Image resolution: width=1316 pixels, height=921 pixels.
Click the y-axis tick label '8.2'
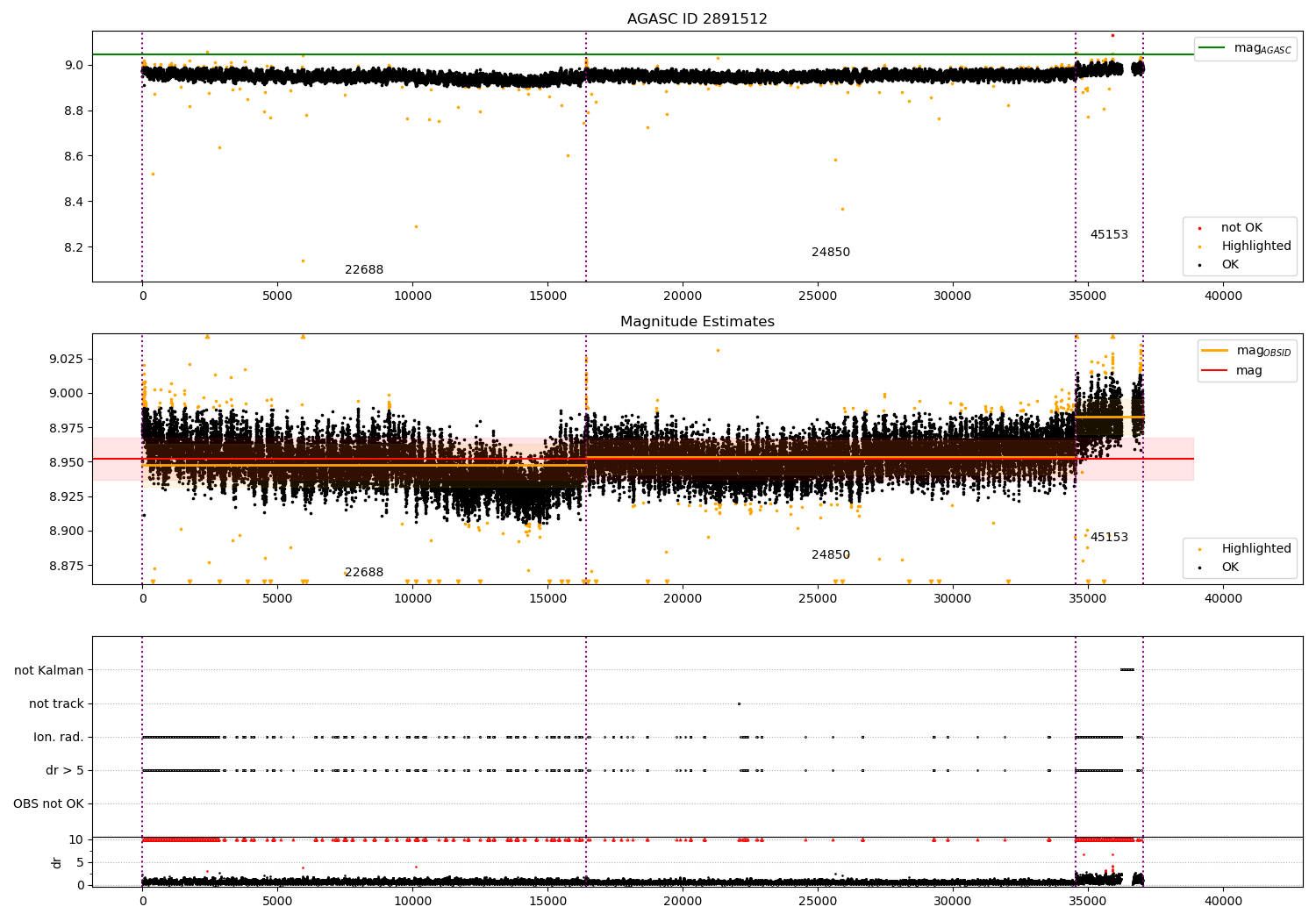75,247
